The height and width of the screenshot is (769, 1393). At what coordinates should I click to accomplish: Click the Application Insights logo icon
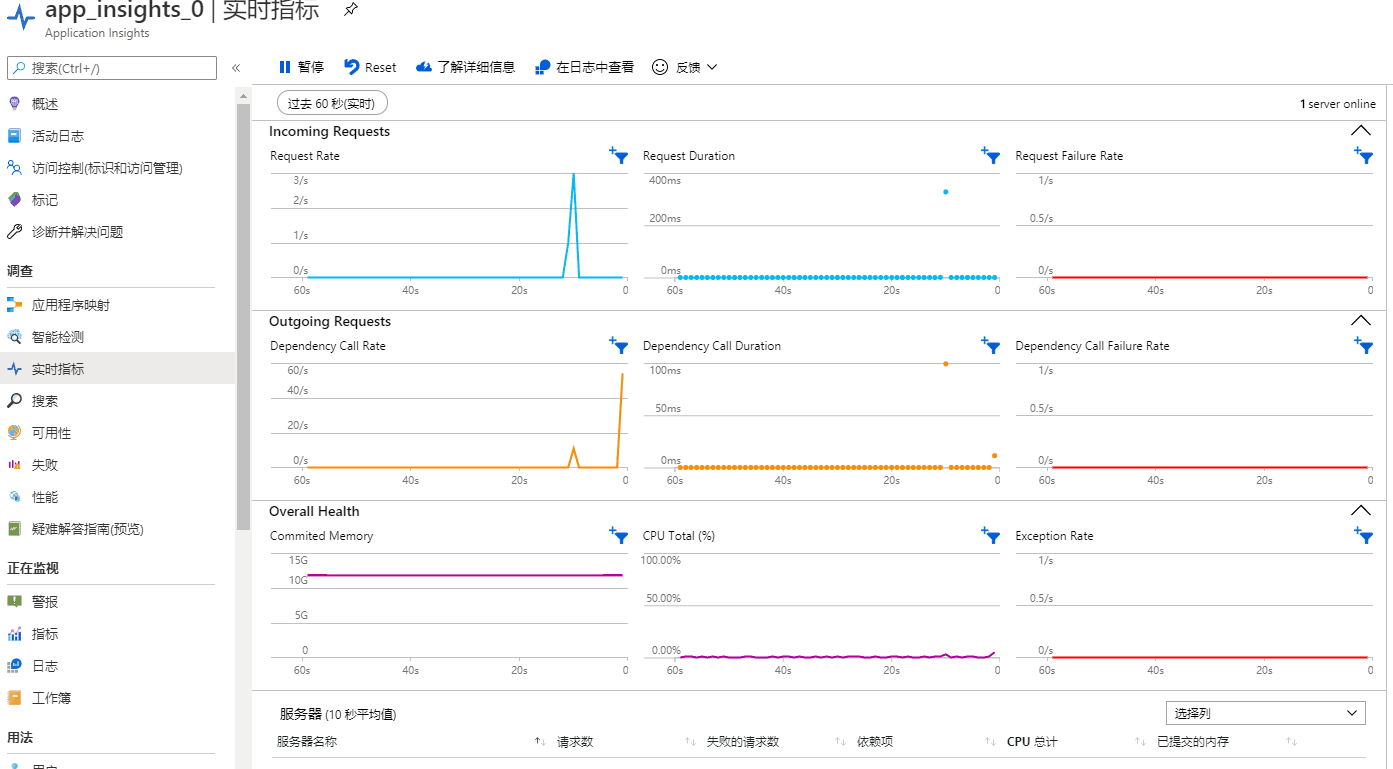[20, 19]
